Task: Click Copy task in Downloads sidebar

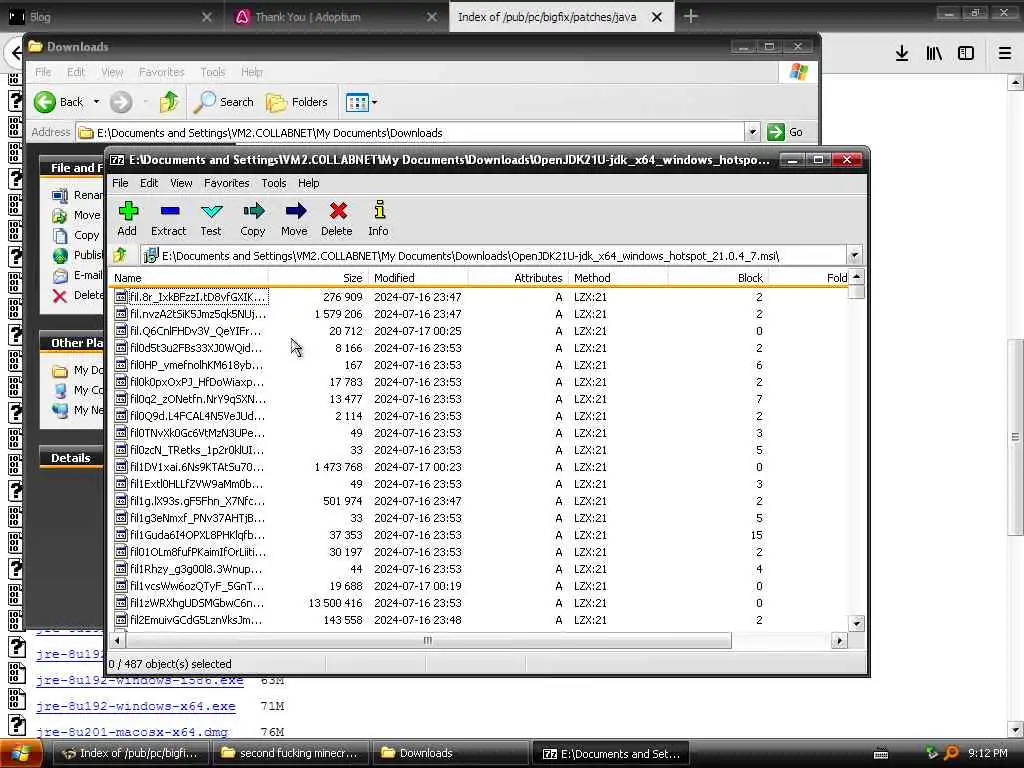Action: point(76,235)
